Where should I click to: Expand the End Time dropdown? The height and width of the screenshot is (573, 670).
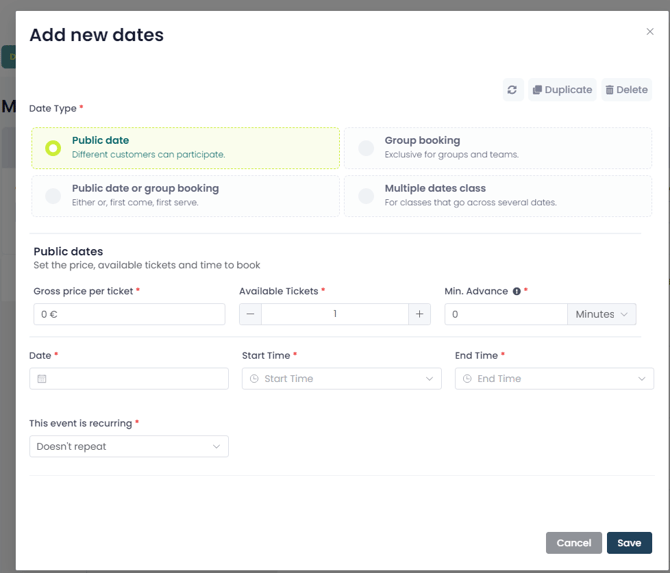[554, 379]
